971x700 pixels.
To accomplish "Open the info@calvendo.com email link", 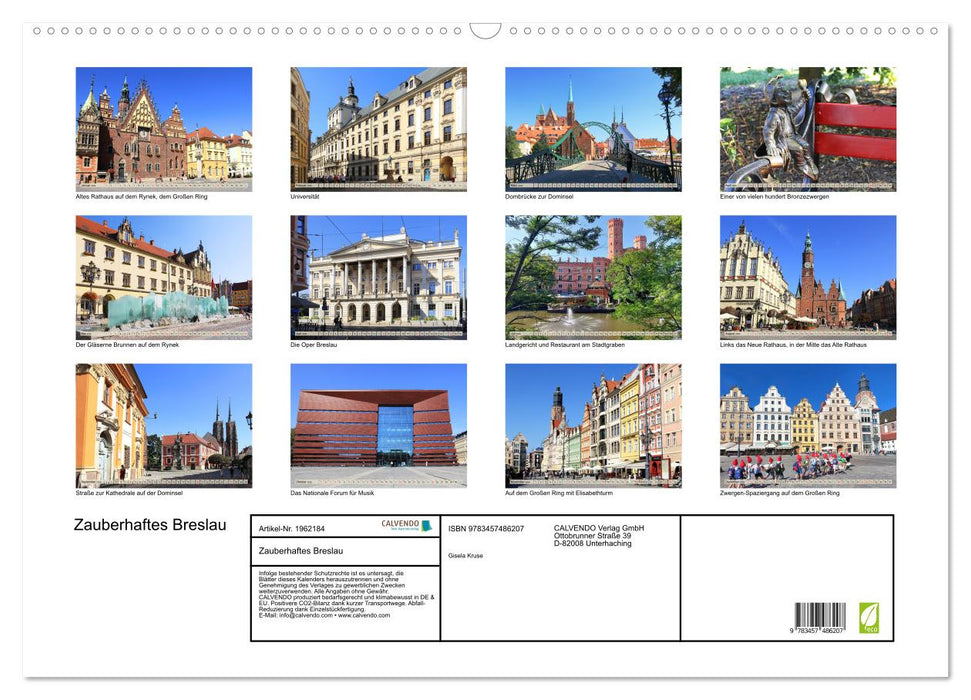I will point(305,617).
